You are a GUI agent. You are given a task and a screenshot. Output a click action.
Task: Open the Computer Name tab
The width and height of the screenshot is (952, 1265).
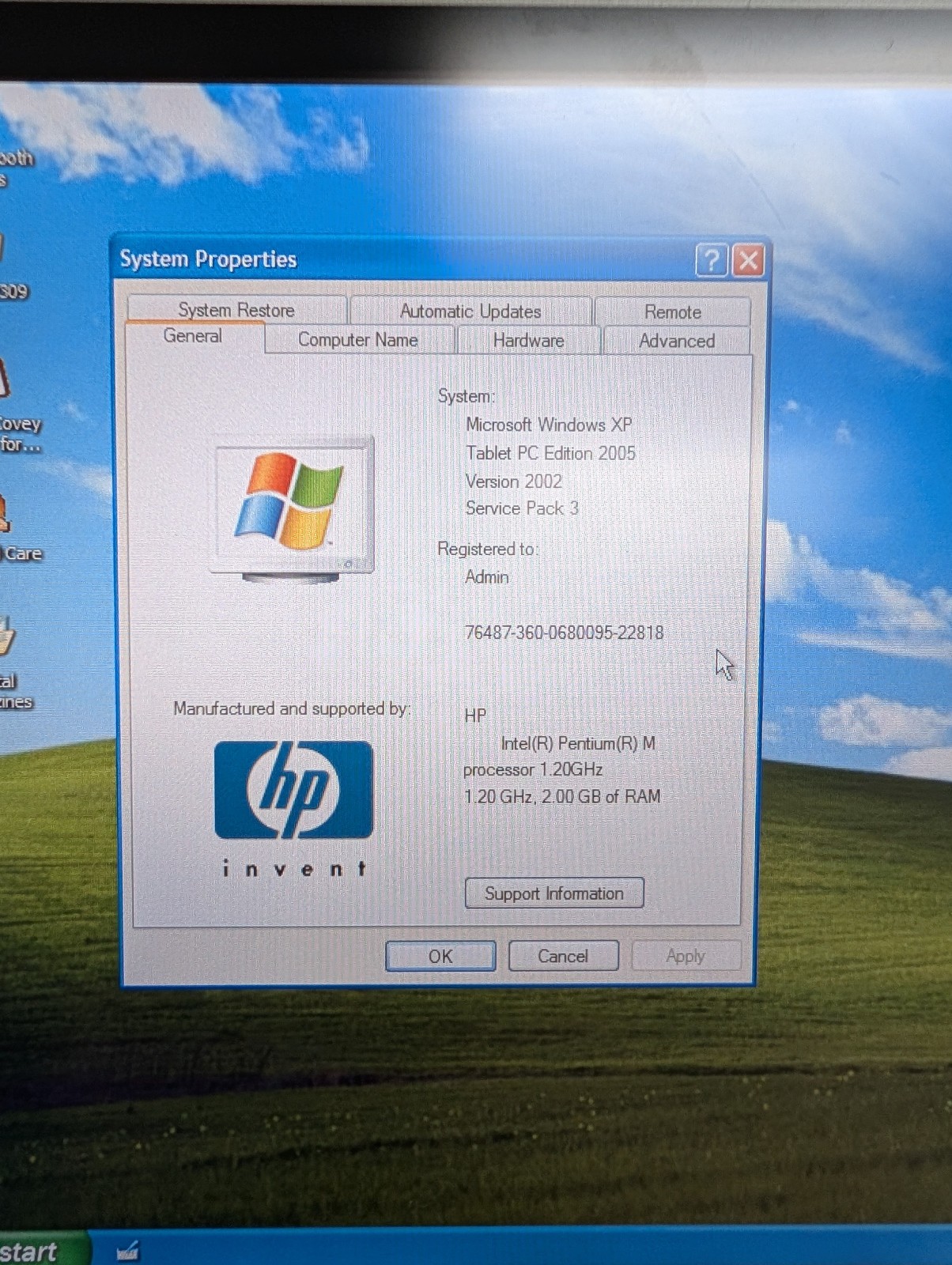358,340
